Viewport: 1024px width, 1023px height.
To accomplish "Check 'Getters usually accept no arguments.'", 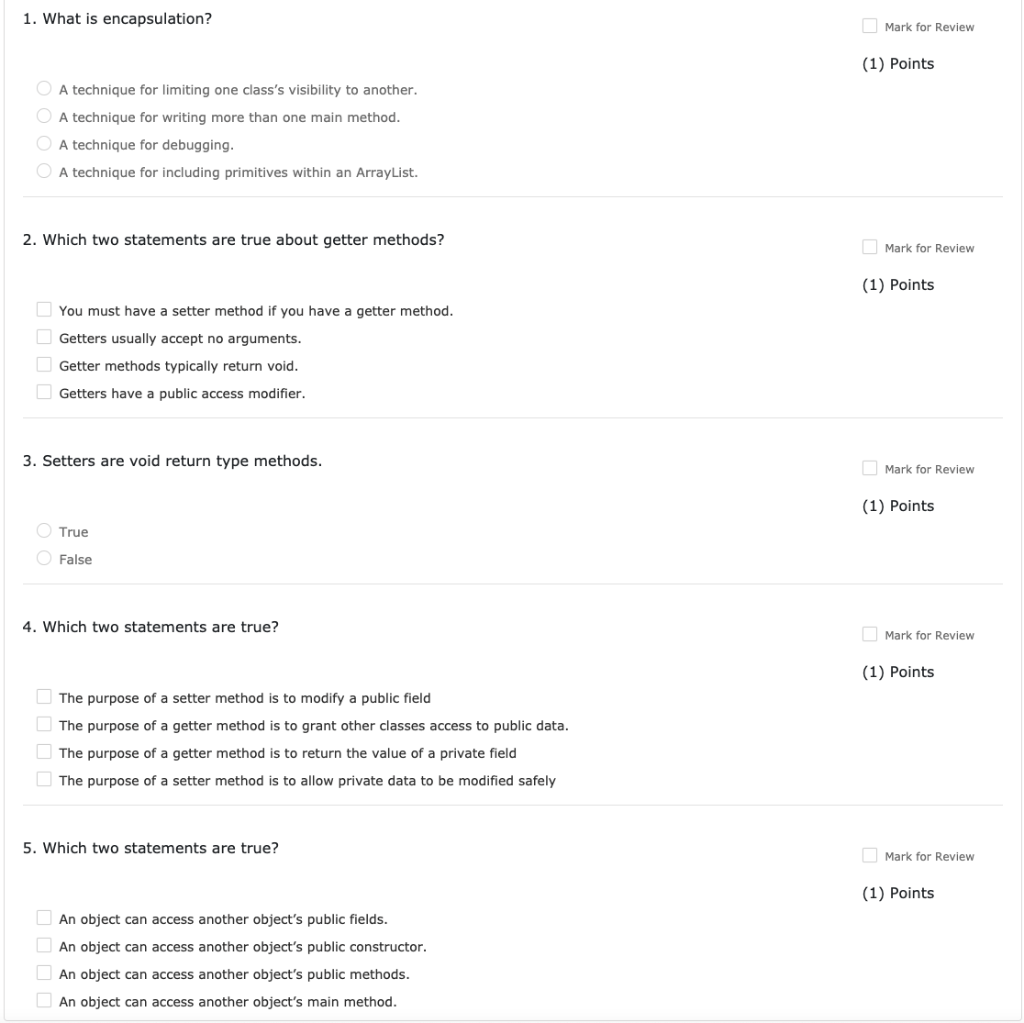I will 44,336.
